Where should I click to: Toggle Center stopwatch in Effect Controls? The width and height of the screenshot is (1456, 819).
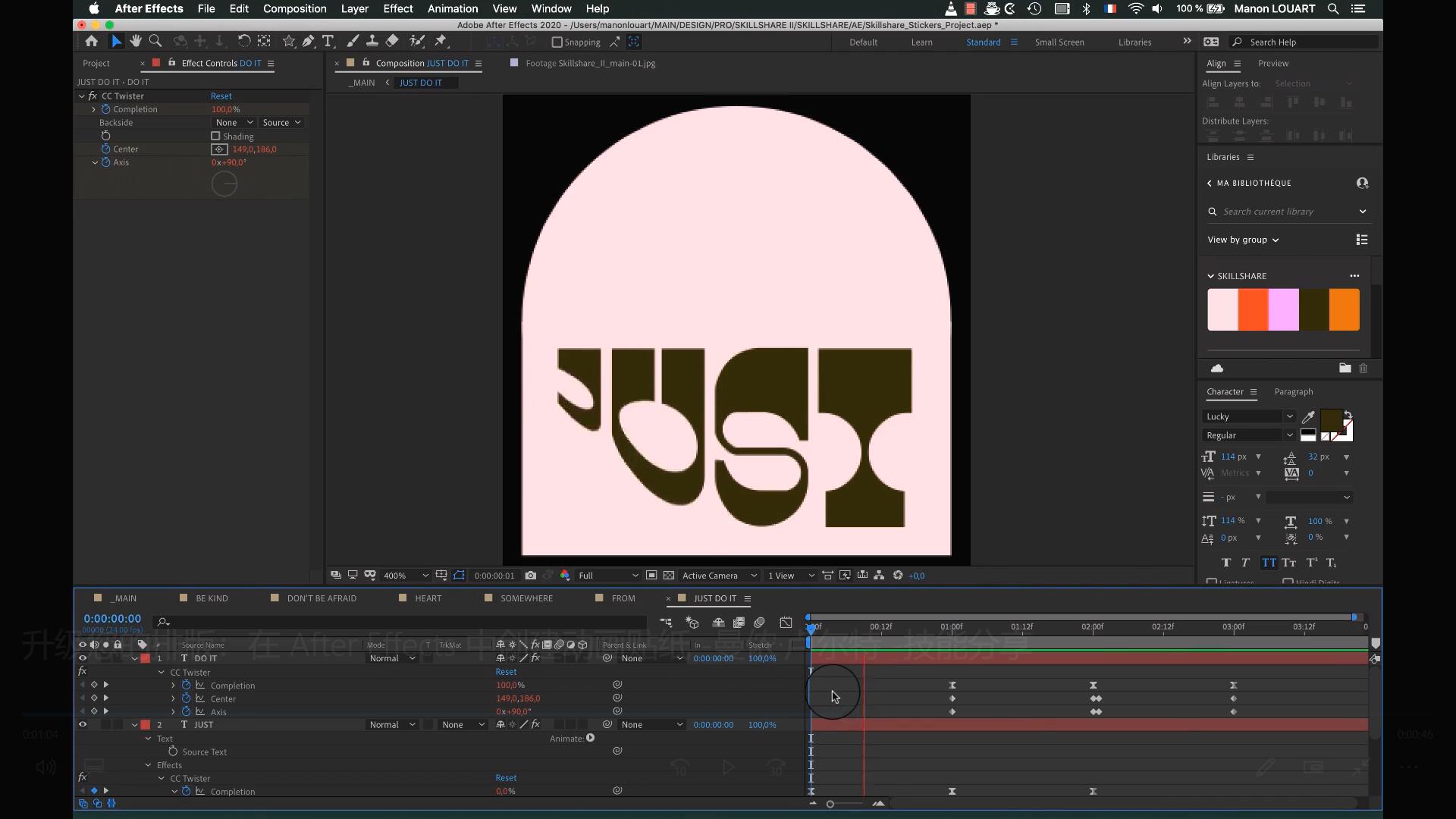tap(106, 149)
